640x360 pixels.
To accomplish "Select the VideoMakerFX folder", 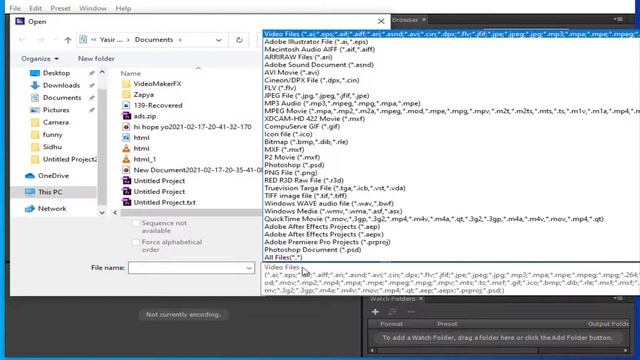I will [x=157, y=84].
